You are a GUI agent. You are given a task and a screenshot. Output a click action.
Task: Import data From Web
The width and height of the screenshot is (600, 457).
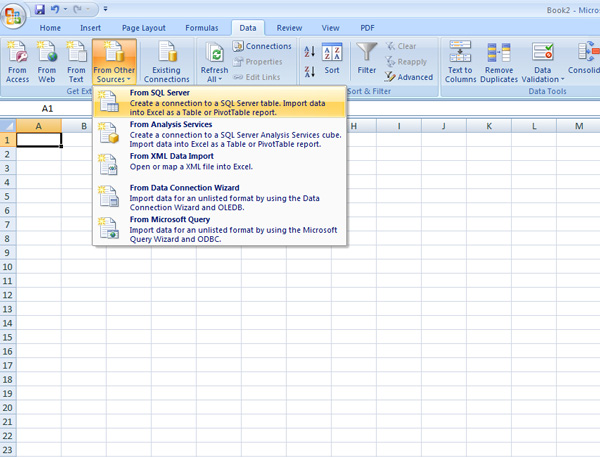click(47, 62)
